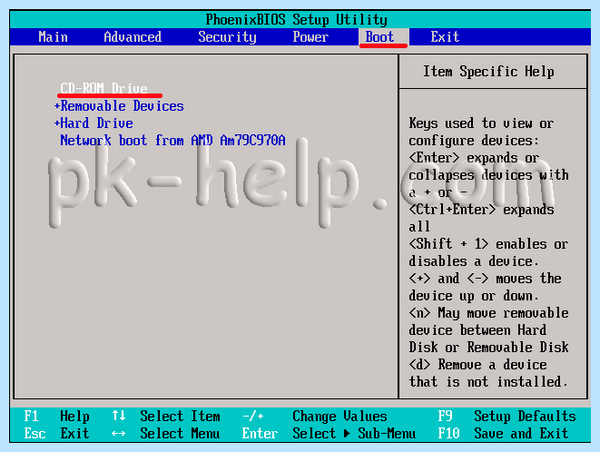
Task: Go to the Power tab
Action: click(310, 37)
